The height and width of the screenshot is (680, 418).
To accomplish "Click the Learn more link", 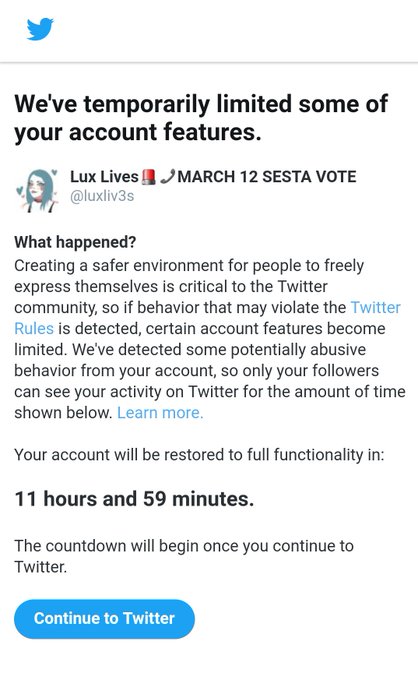I will click(x=160, y=412).
